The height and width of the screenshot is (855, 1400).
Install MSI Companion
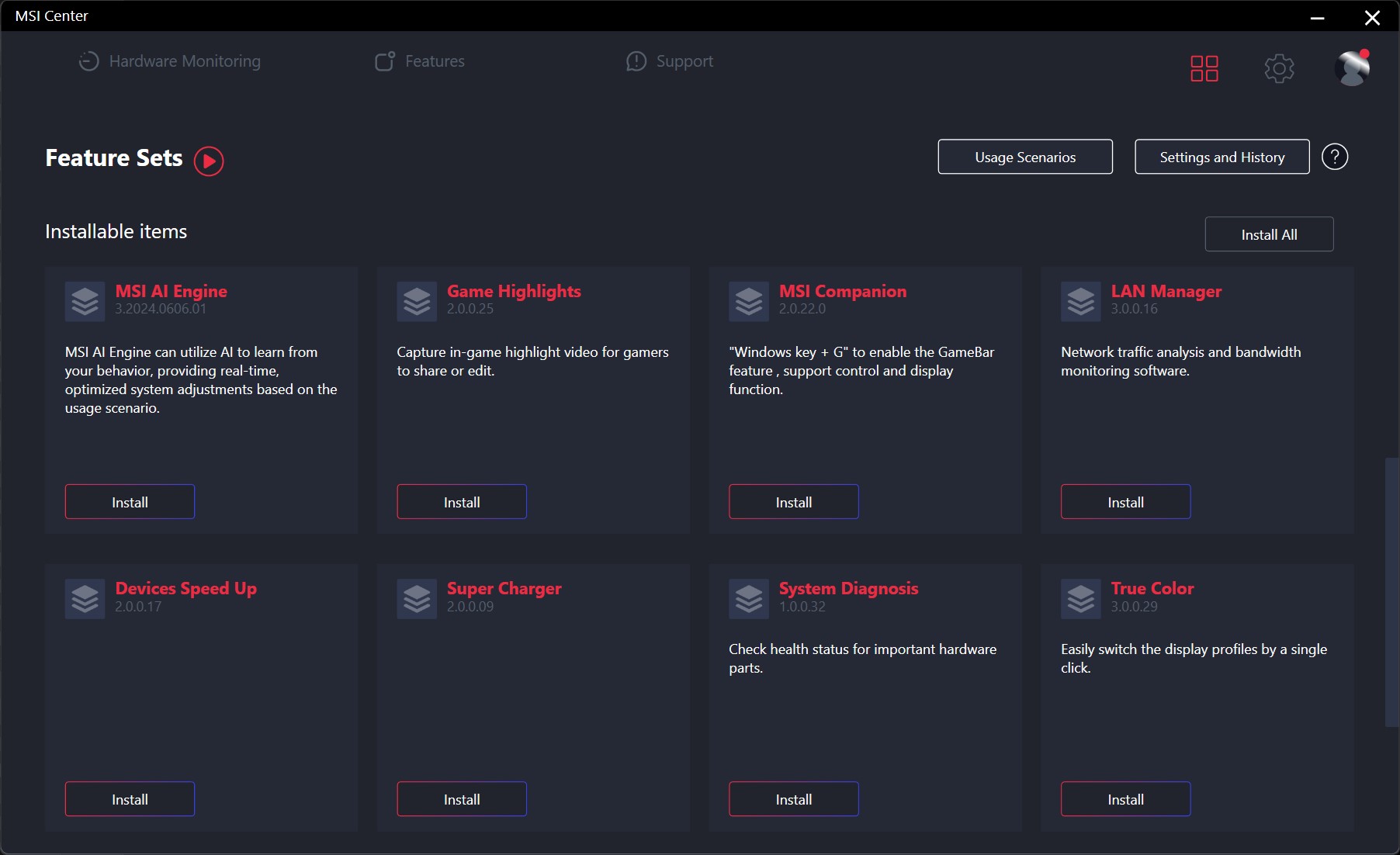coord(793,502)
